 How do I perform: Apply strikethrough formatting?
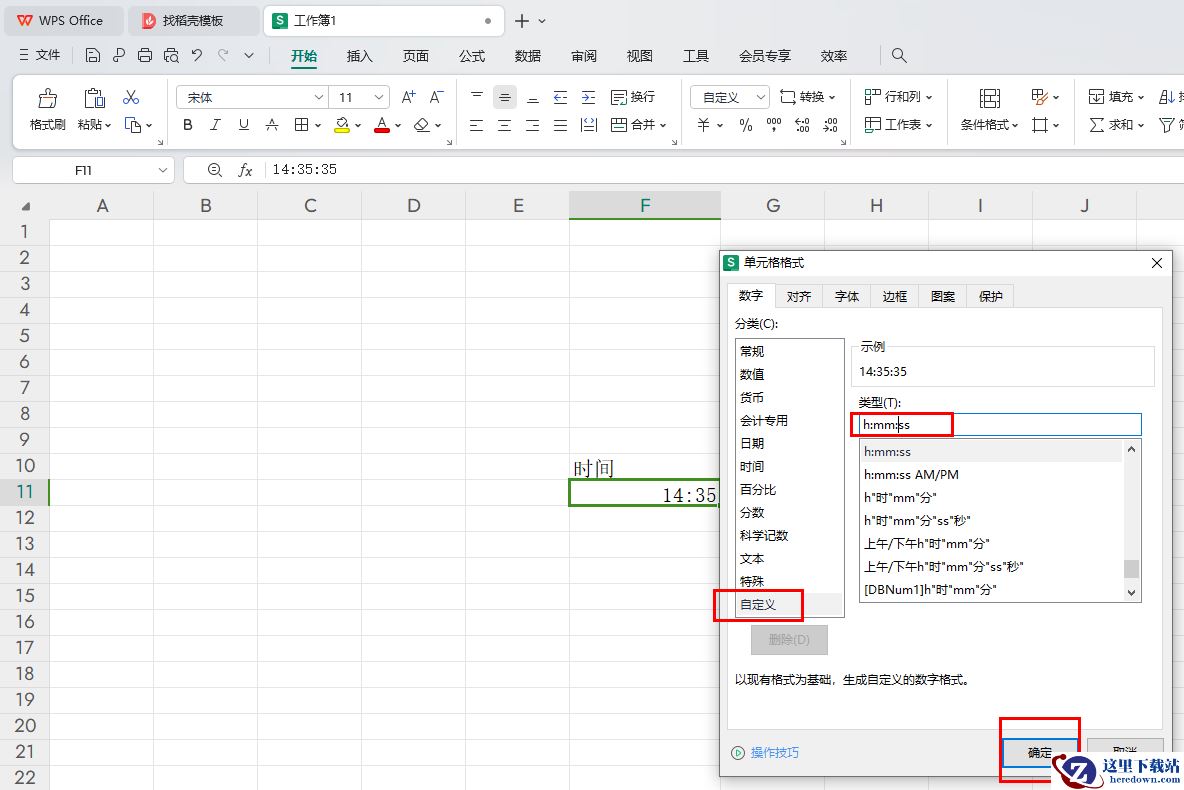(272, 125)
